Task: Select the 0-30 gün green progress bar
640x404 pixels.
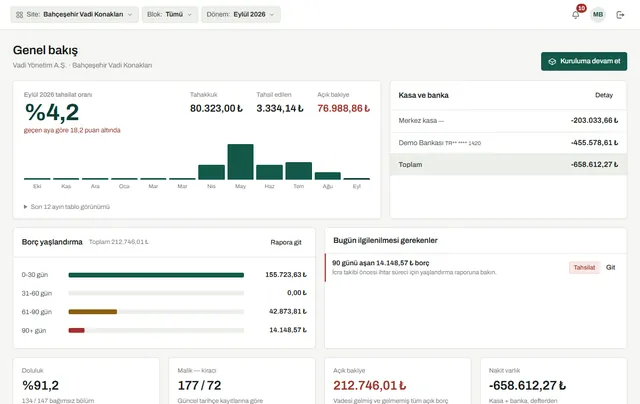Action: (156, 275)
